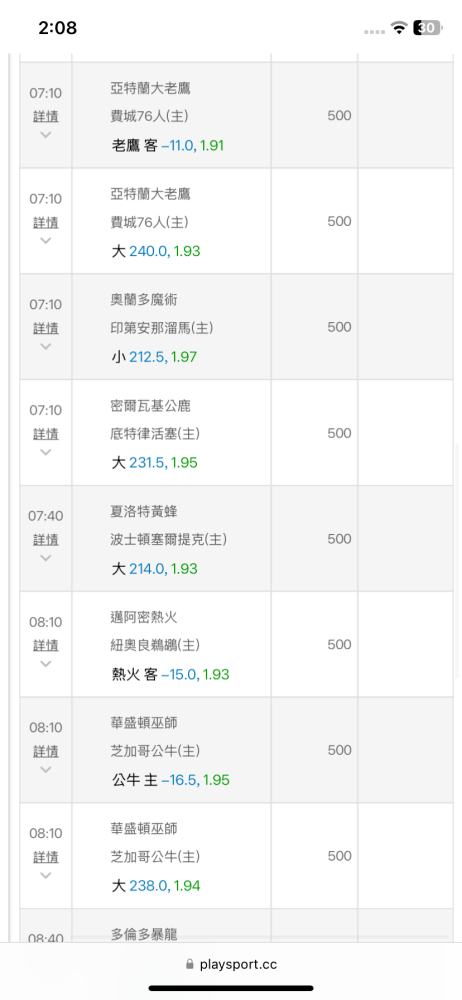Tap the 2:08 clock in status bar
This screenshot has width=462, height=1000.
[57, 28]
